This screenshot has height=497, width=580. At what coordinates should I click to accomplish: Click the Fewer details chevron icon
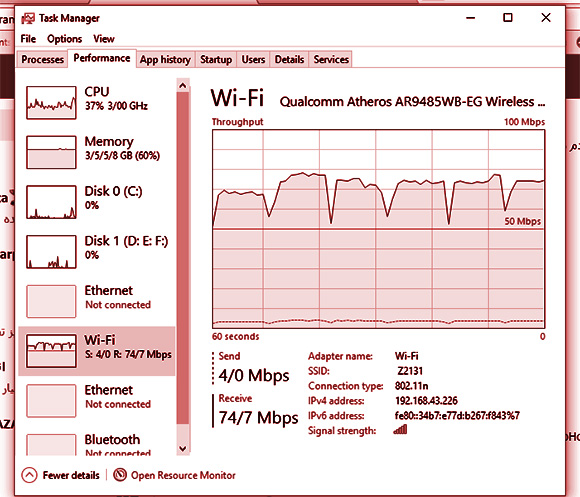(29, 475)
